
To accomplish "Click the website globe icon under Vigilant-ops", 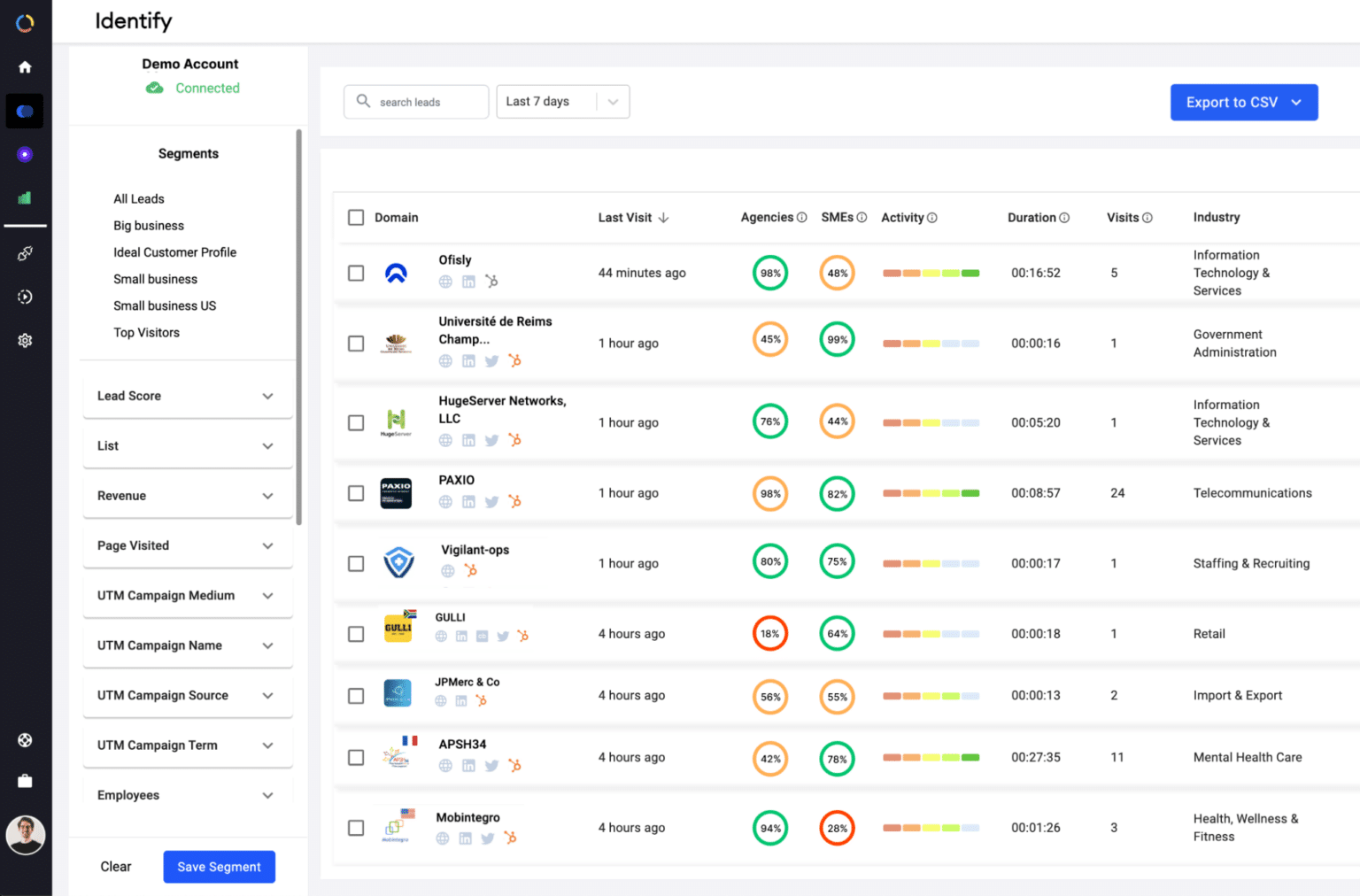I will (x=448, y=571).
